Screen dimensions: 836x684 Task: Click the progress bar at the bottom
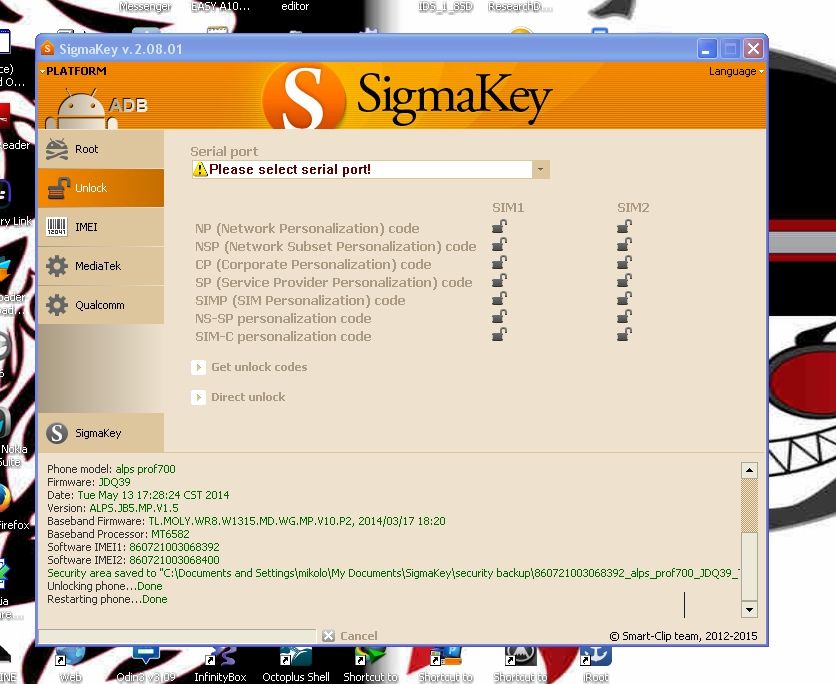click(x=177, y=635)
